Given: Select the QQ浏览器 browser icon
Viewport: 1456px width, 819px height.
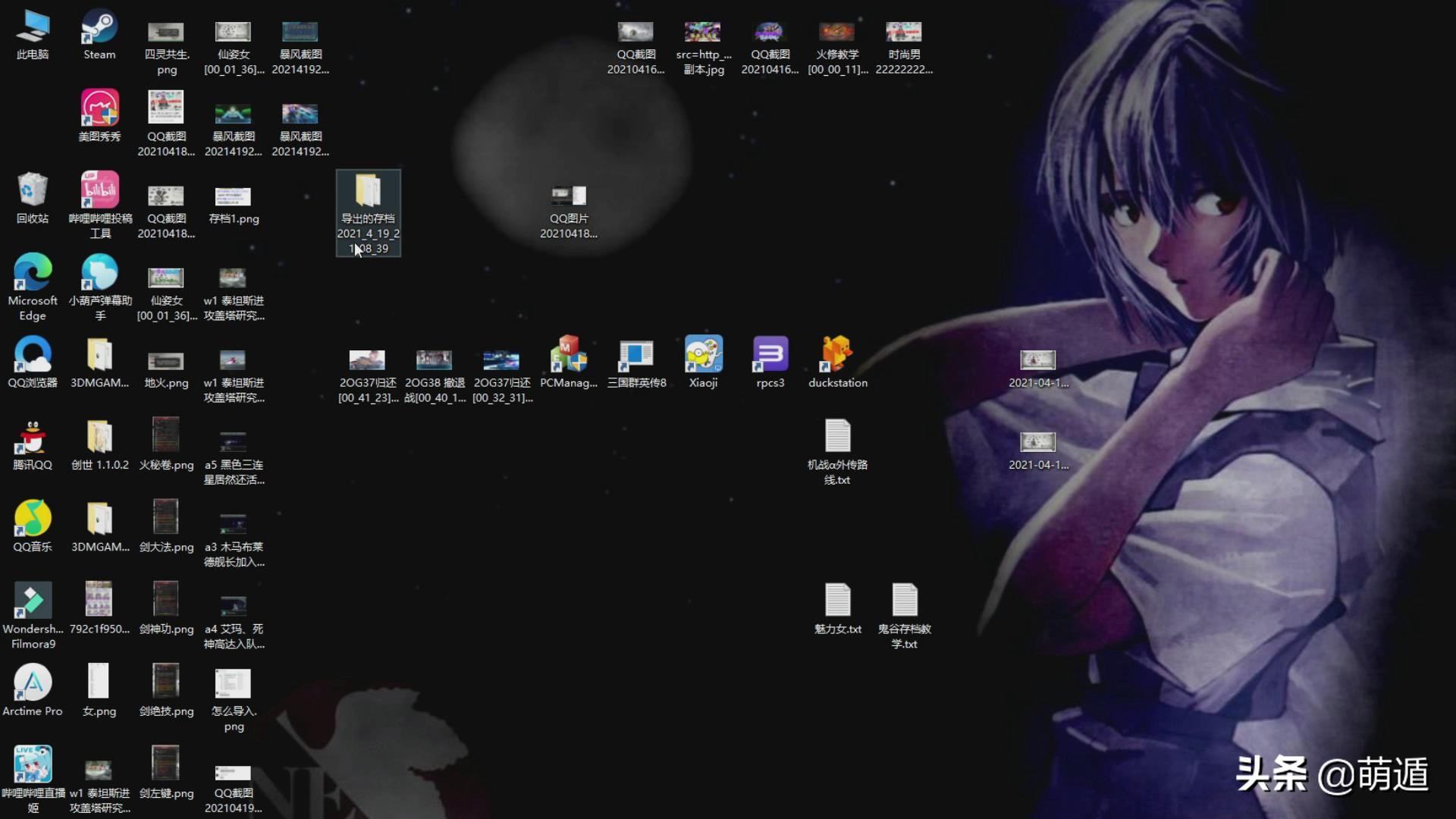Looking at the screenshot, I should tap(33, 355).
